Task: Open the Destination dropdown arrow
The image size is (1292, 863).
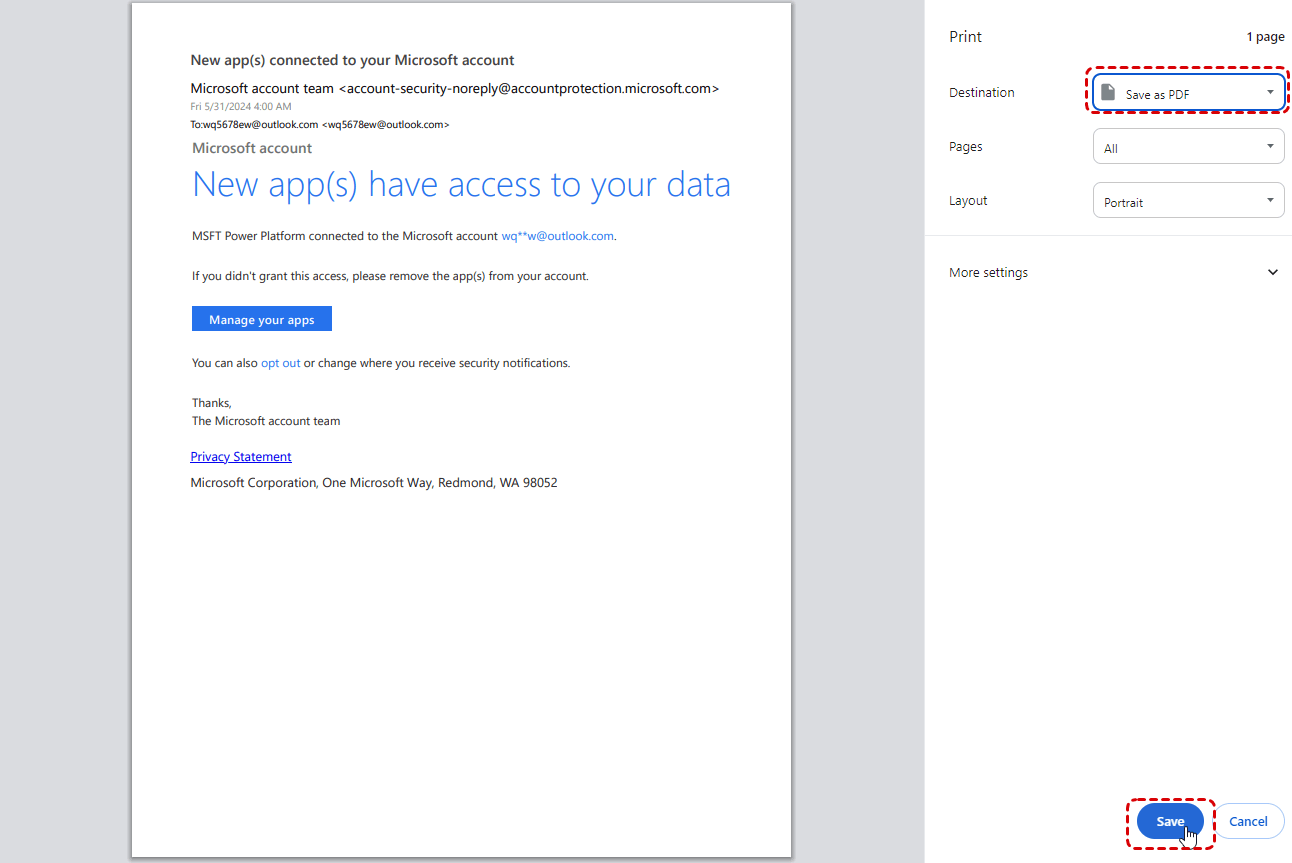Action: click(x=1270, y=92)
